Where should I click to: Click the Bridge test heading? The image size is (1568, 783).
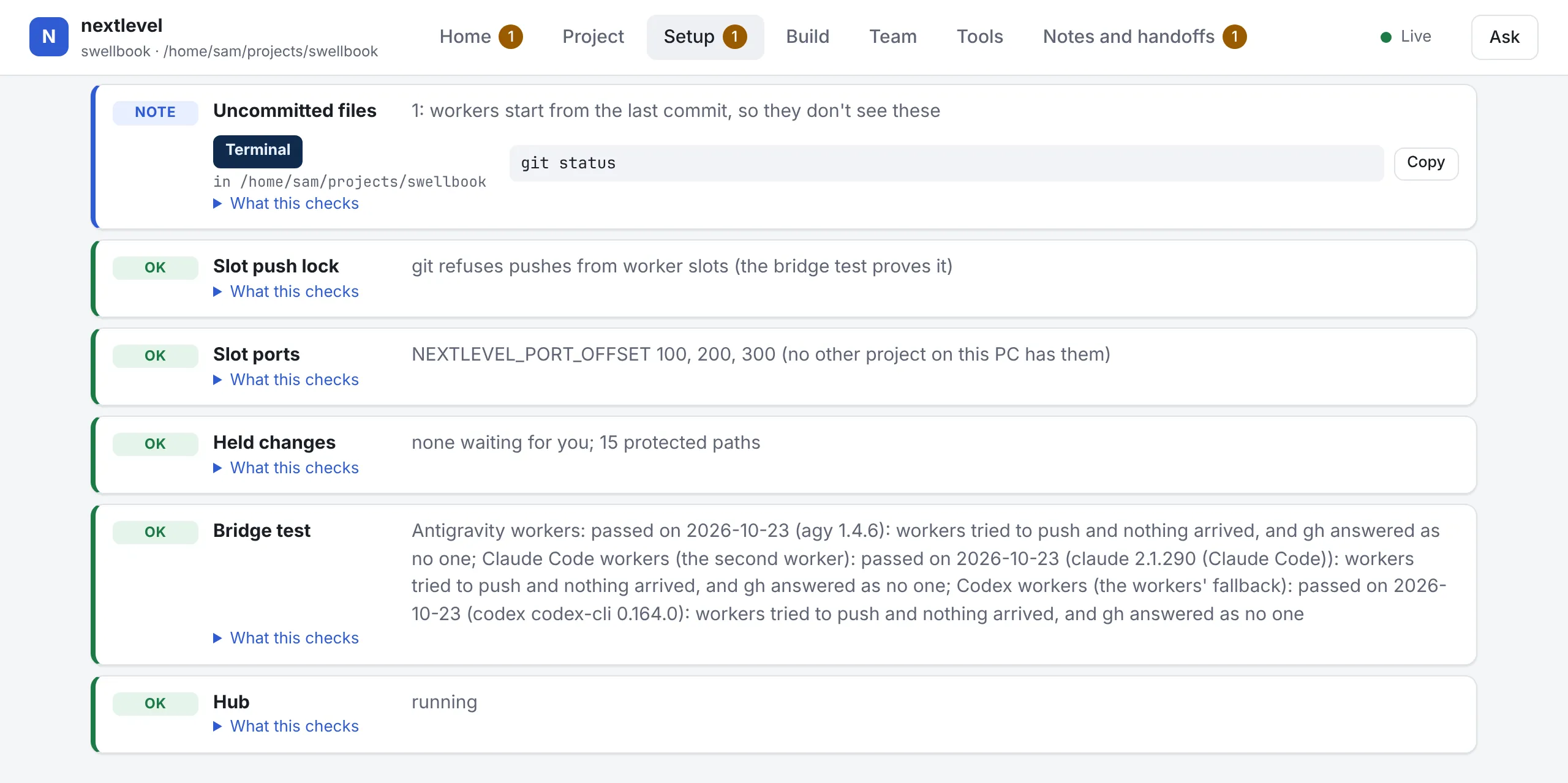point(262,531)
